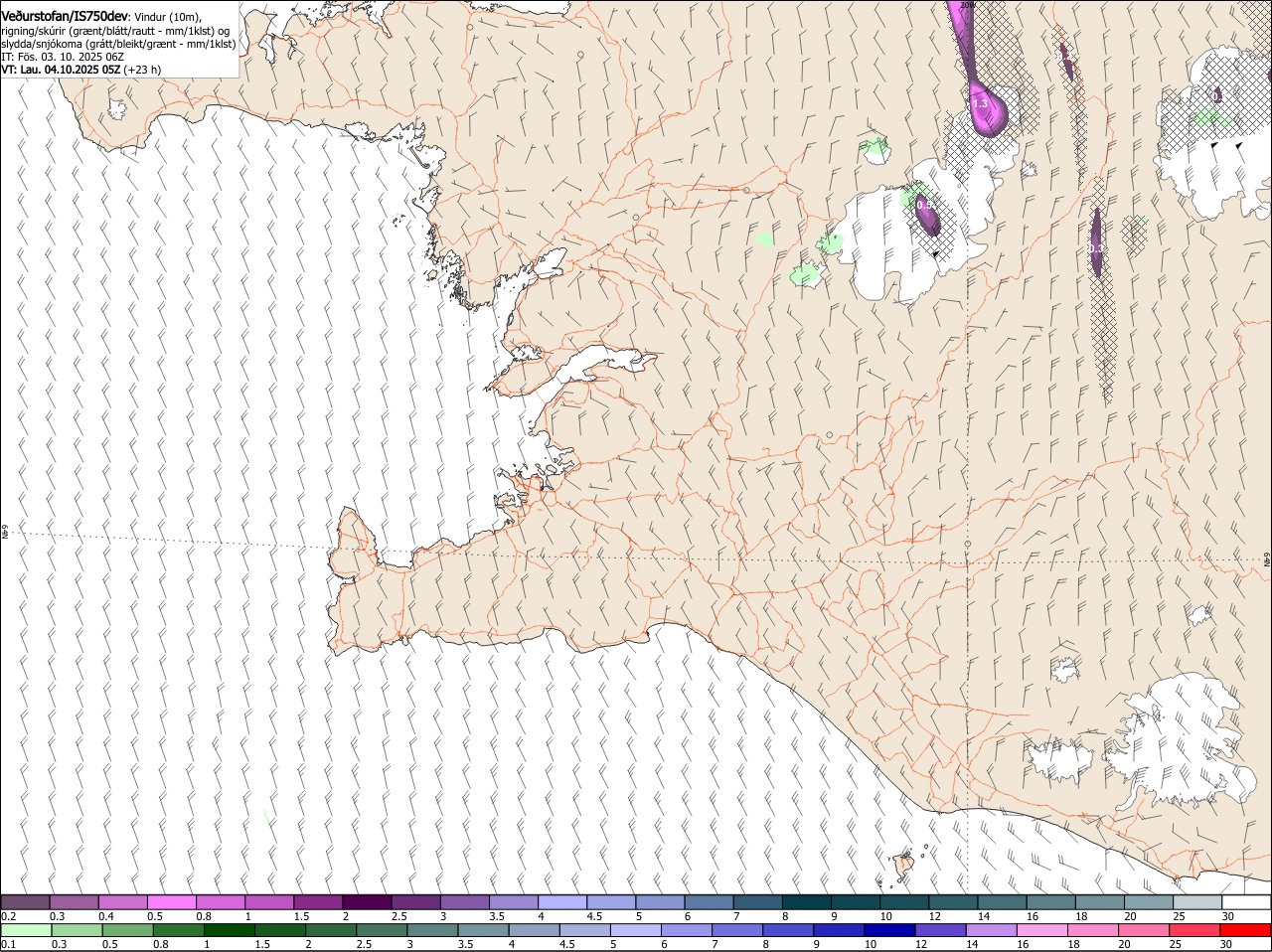Select the lower legend swatch between 14 and 16
This screenshot has height=952, width=1272.
pos(991,931)
